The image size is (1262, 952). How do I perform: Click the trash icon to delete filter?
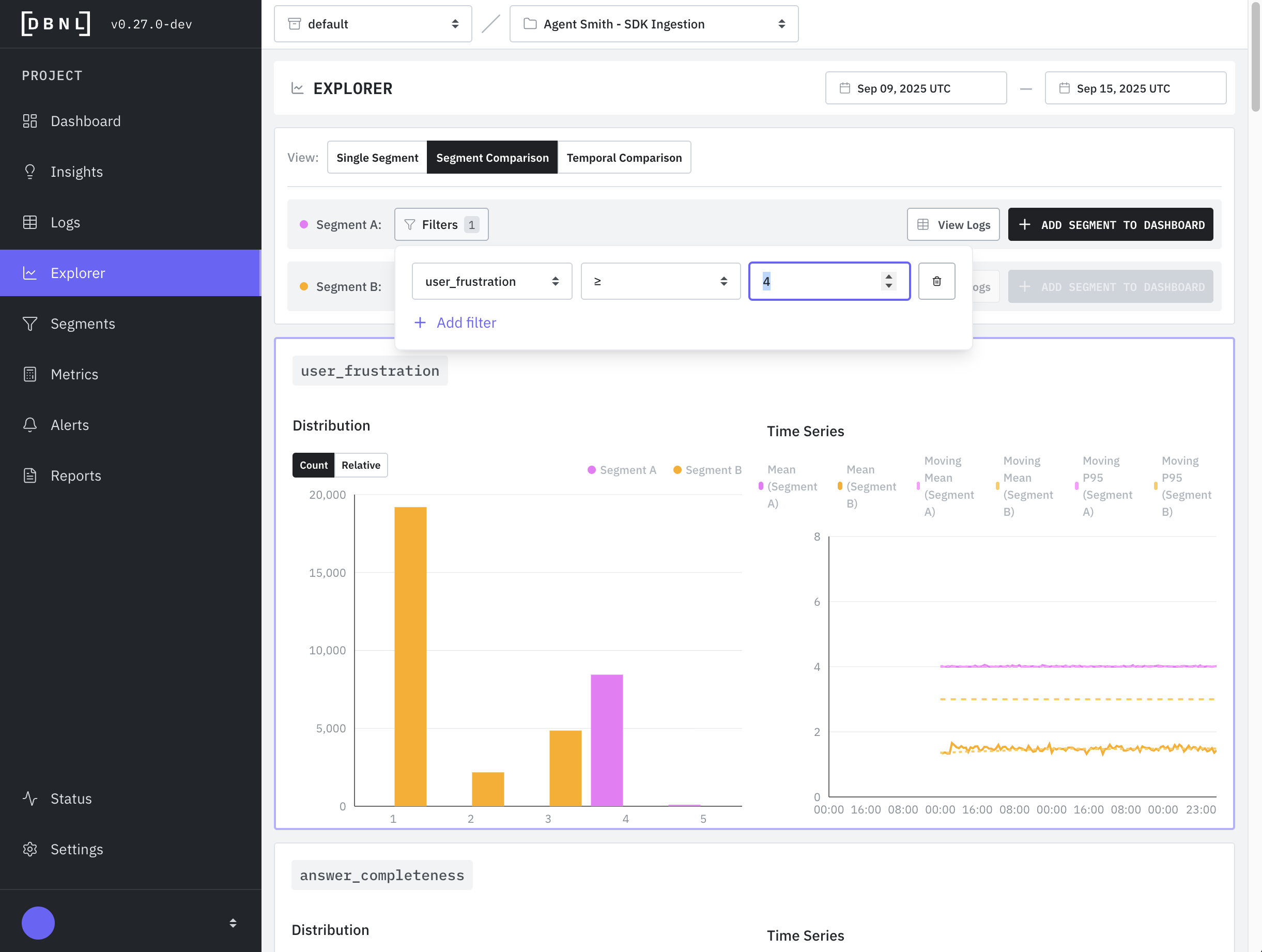pyautogui.click(x=936, y=281)
